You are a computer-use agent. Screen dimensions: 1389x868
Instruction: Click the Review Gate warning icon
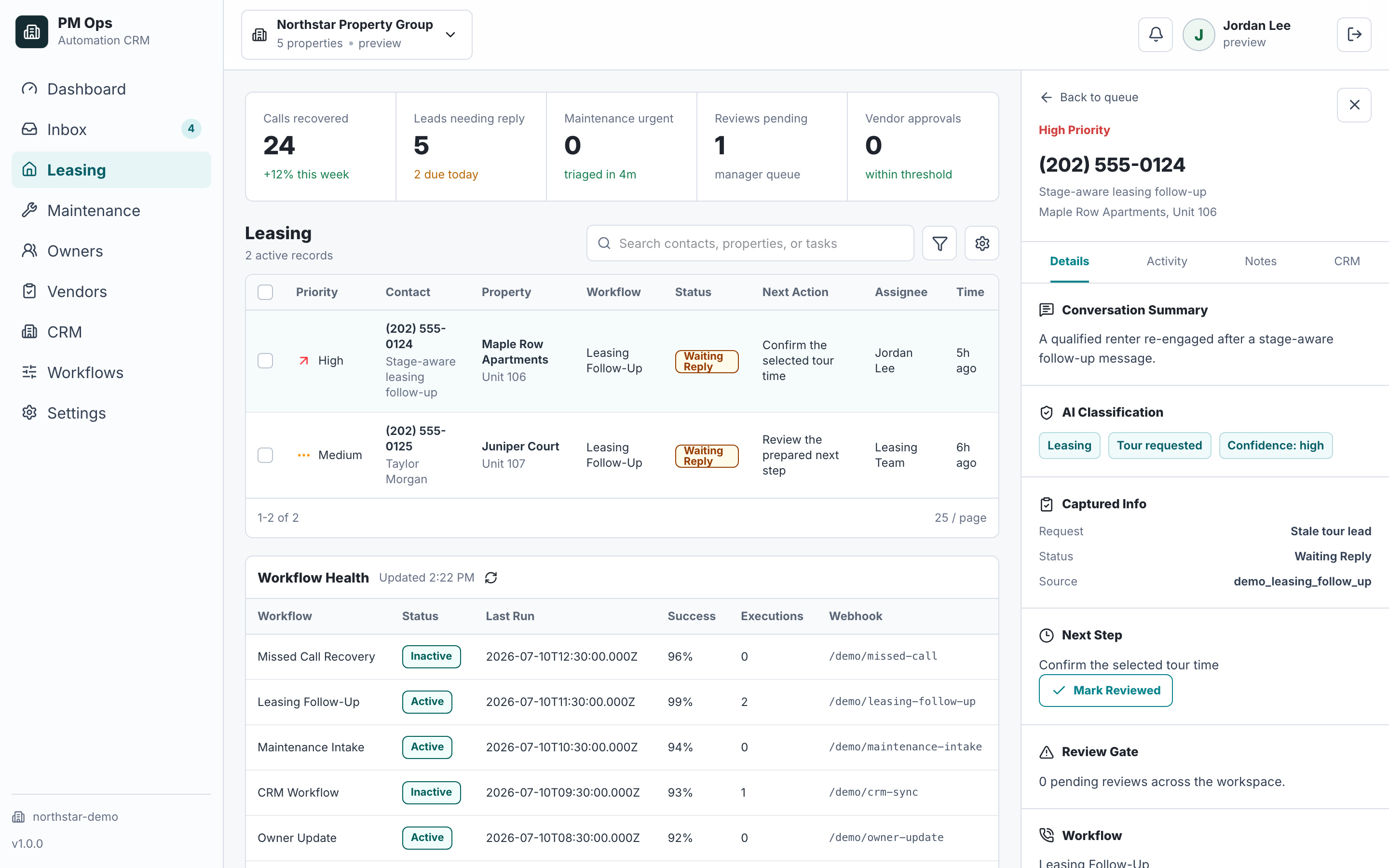tap(1047, 752)
